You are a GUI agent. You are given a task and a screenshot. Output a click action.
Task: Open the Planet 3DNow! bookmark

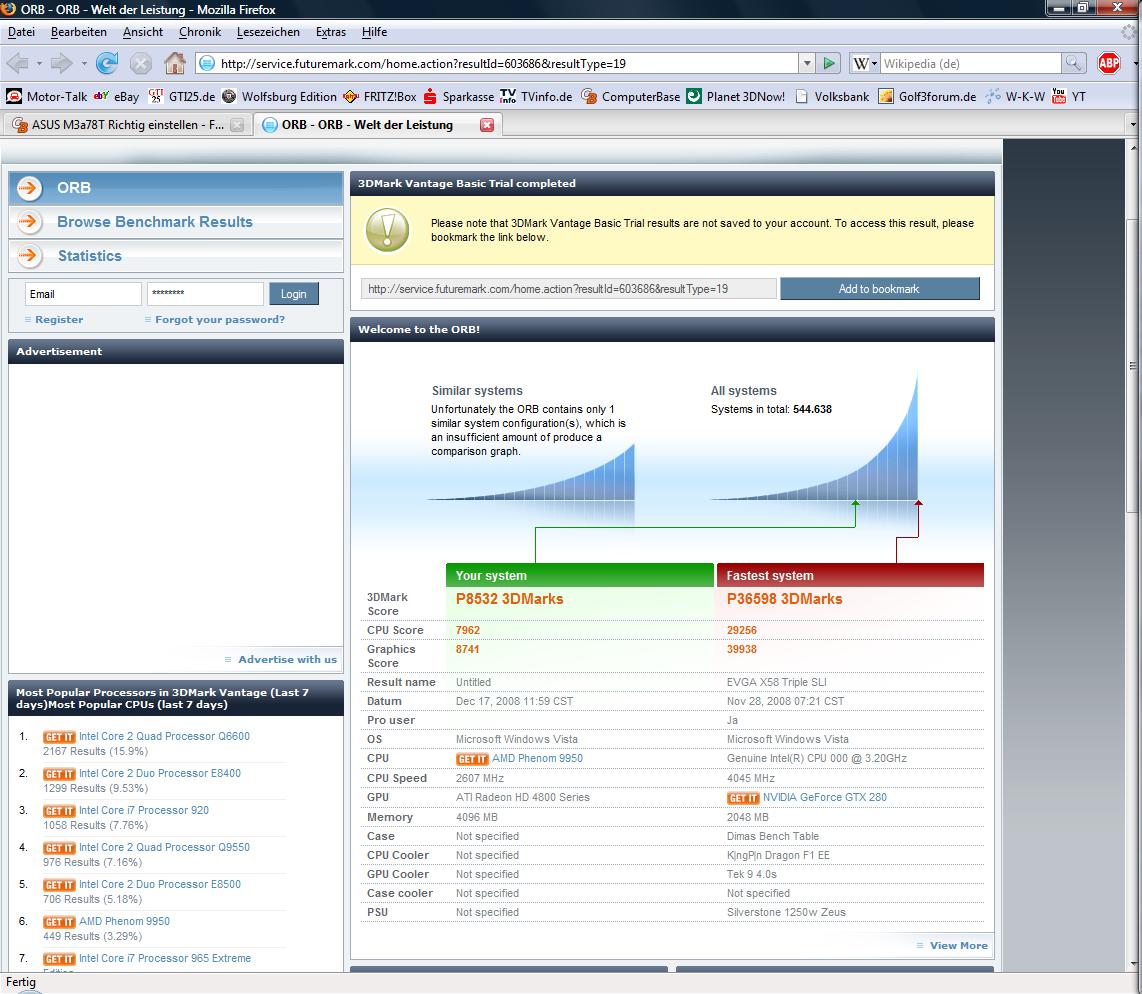tap(736, 96)
